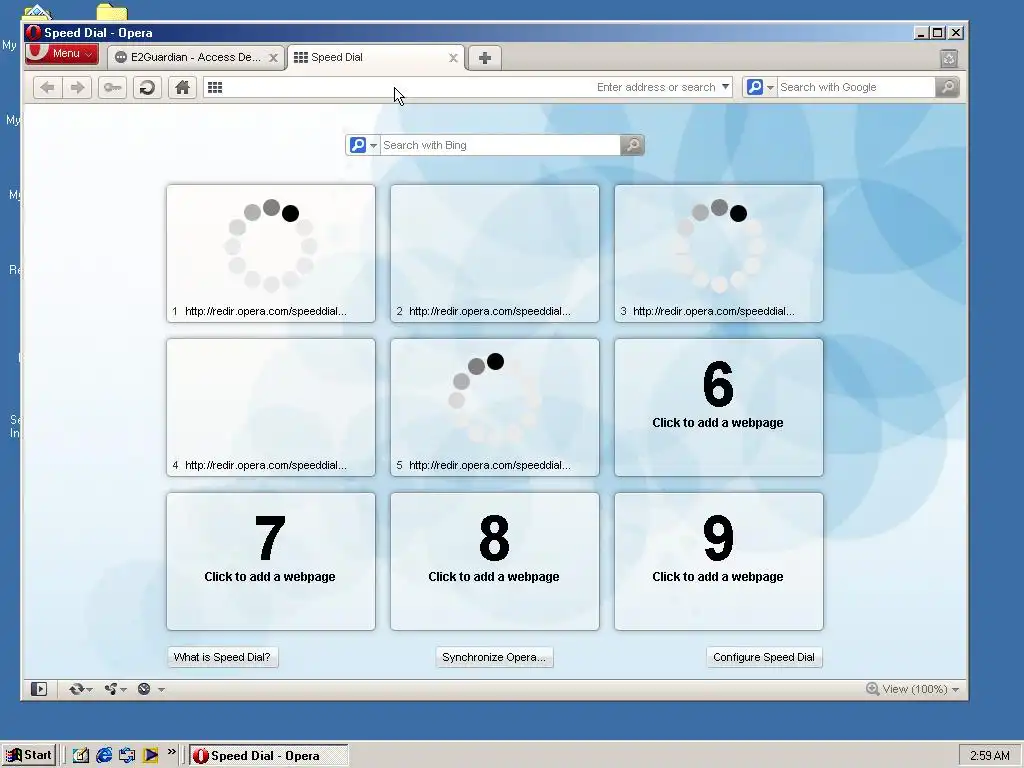The width and height of the screenshot is (1024, 768).
Task: Open the red Opera Menu button
Action: tap(61, 54)
